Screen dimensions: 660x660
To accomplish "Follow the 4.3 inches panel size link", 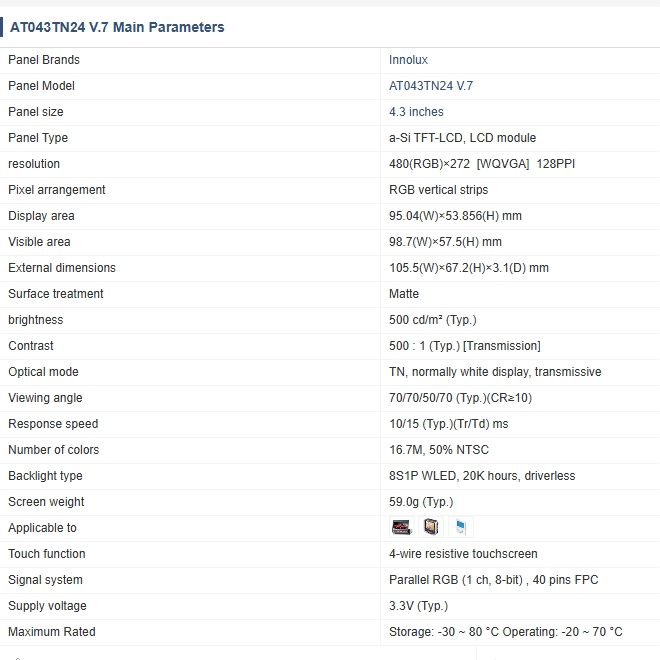I will [x=416, y=112].
